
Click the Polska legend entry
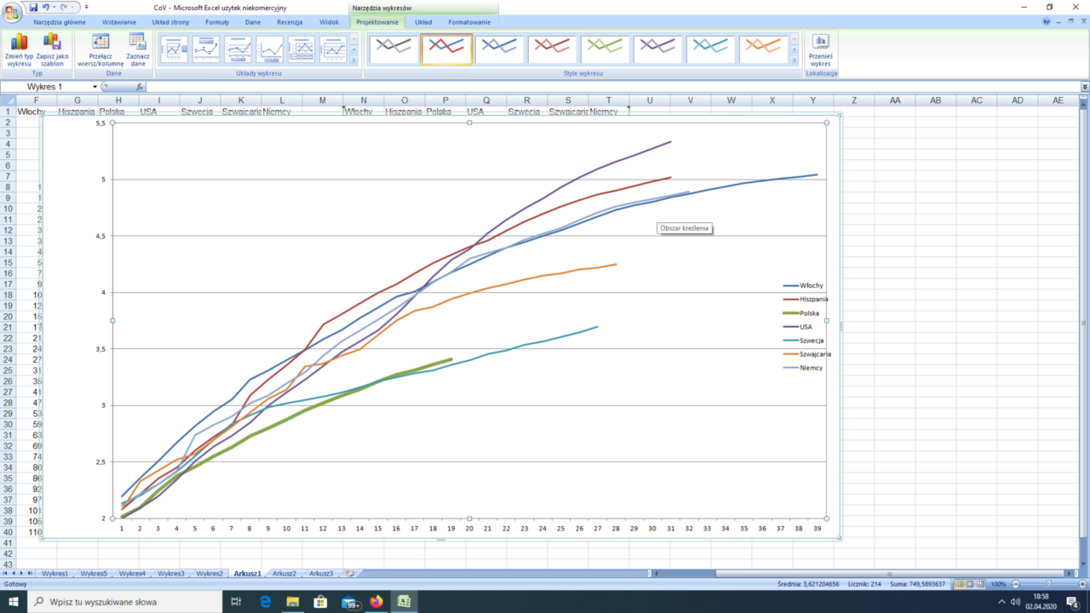802,313
